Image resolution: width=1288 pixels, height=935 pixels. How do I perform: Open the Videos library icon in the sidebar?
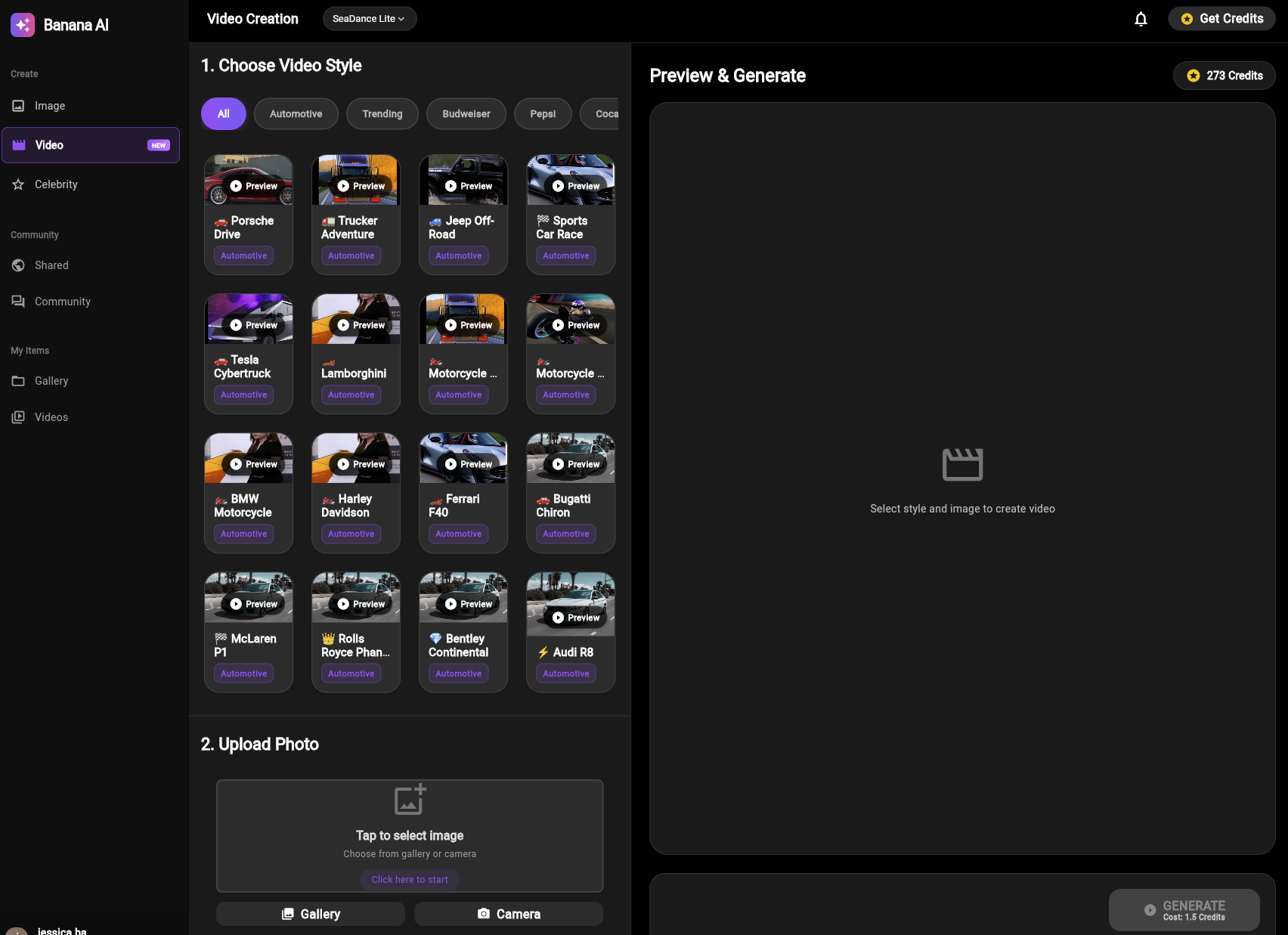pos(18,417)
